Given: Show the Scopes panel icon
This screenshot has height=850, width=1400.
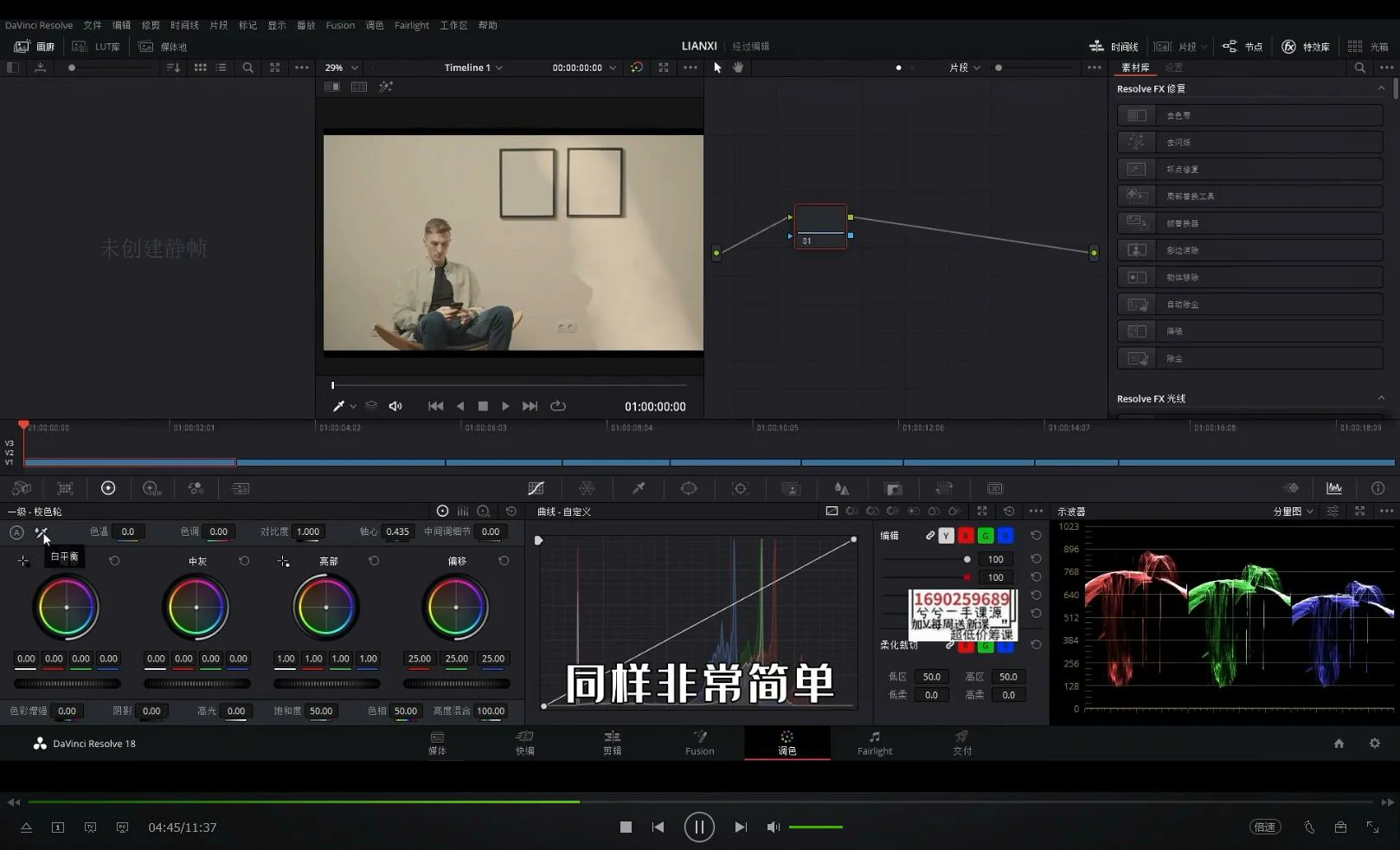Looking at the screenshot, I should click(x=1334, y=488).
